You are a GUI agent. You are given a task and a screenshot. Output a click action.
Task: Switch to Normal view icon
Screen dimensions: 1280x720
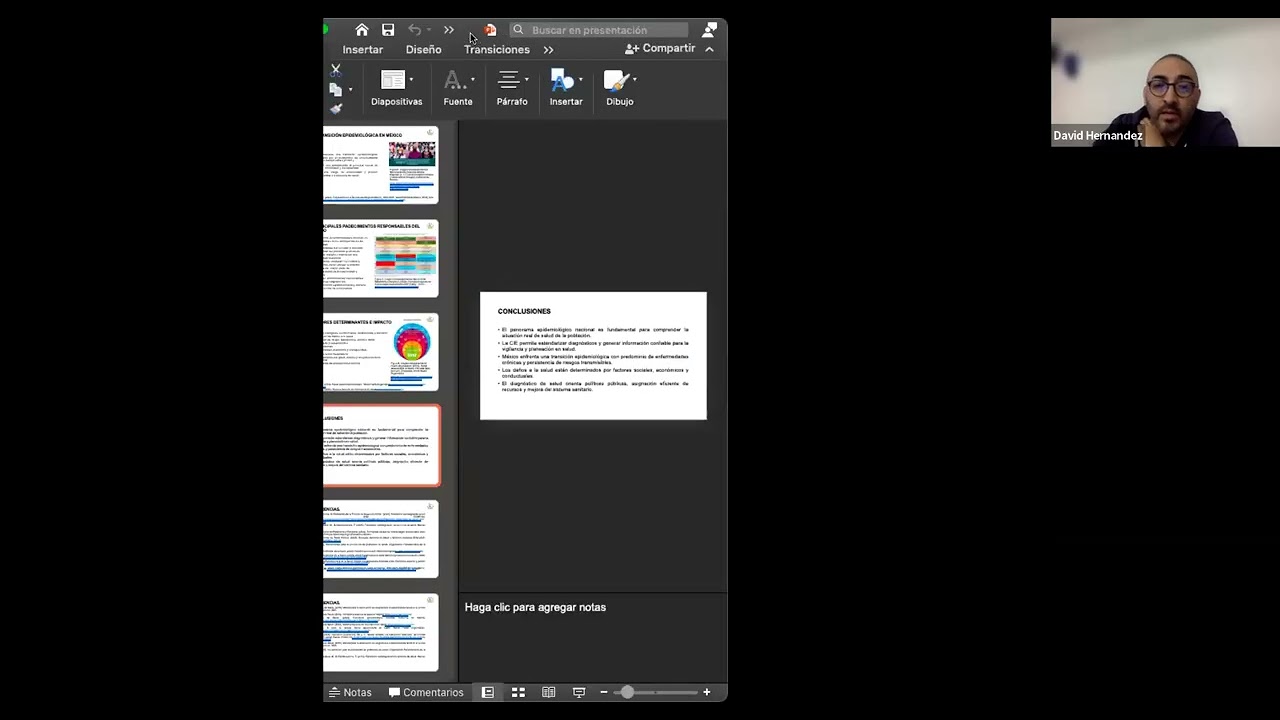(488, 692)
